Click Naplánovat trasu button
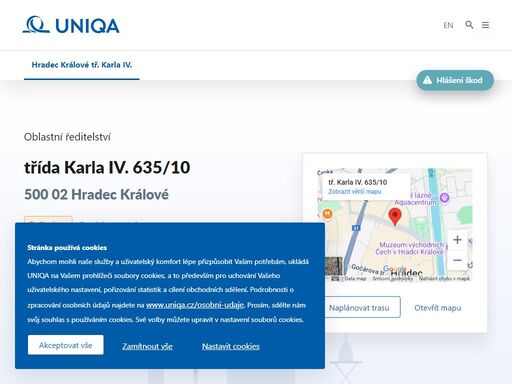The height and width of the screenshot is (384, 512). pos(363,308)
